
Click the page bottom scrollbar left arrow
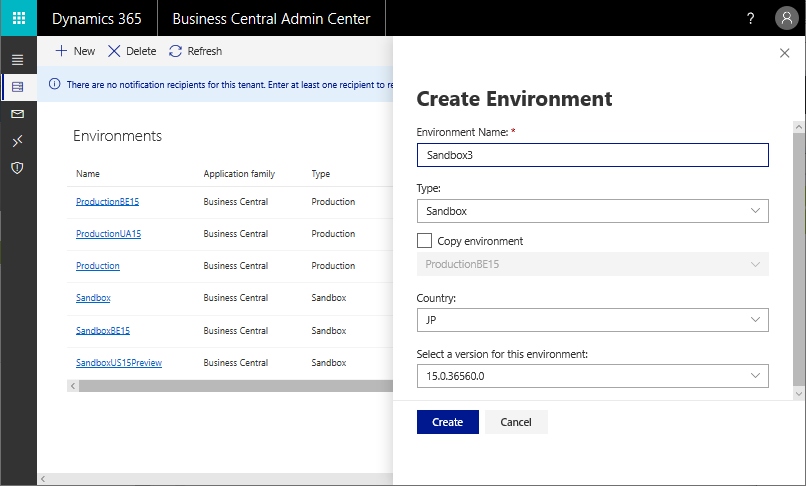tap(43, 479)
